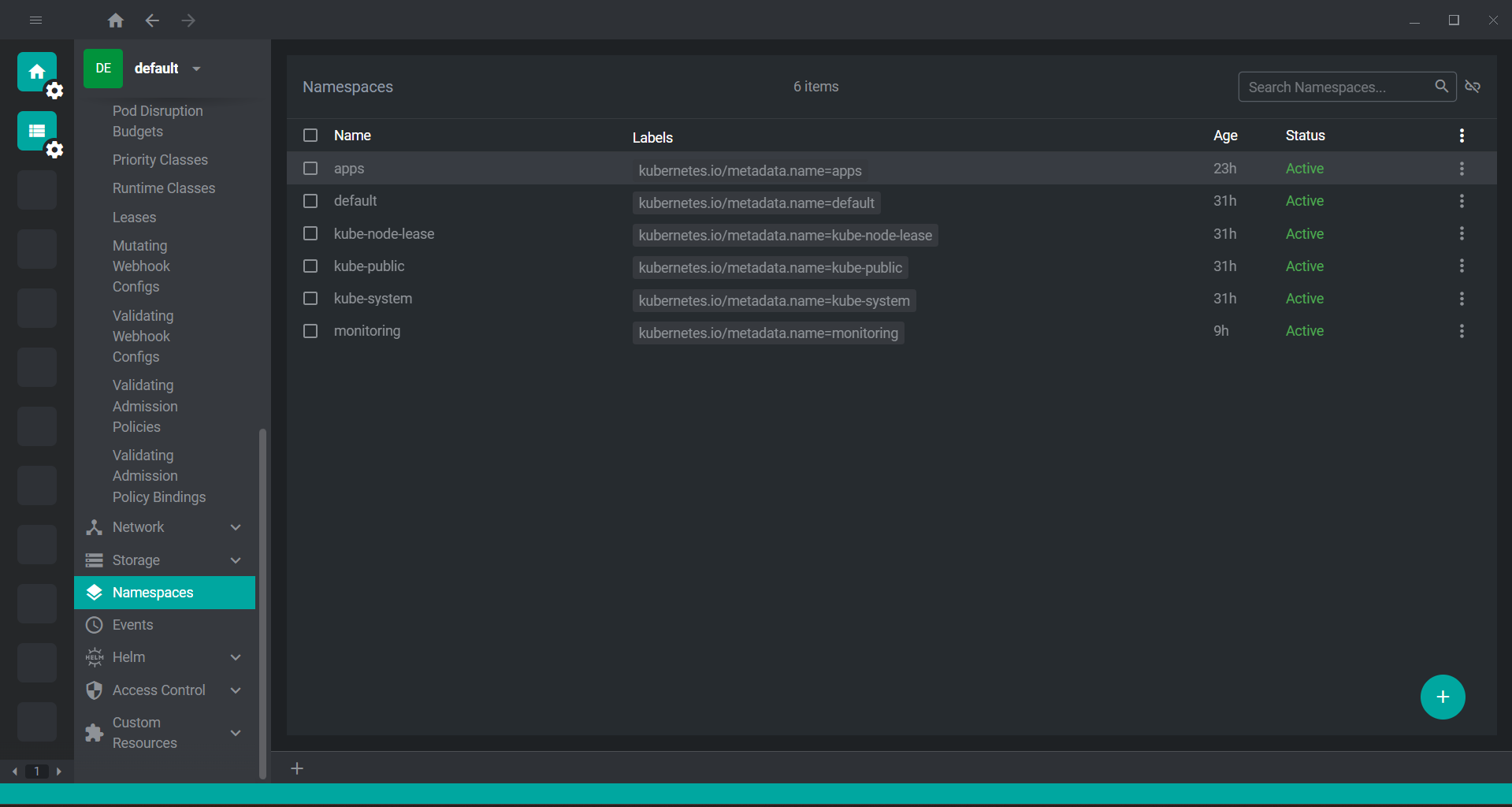The height and width of the screenshot is (807, 1512).
Task: Click the sidebar vertical scrollbar
Action: pos(262,604)
